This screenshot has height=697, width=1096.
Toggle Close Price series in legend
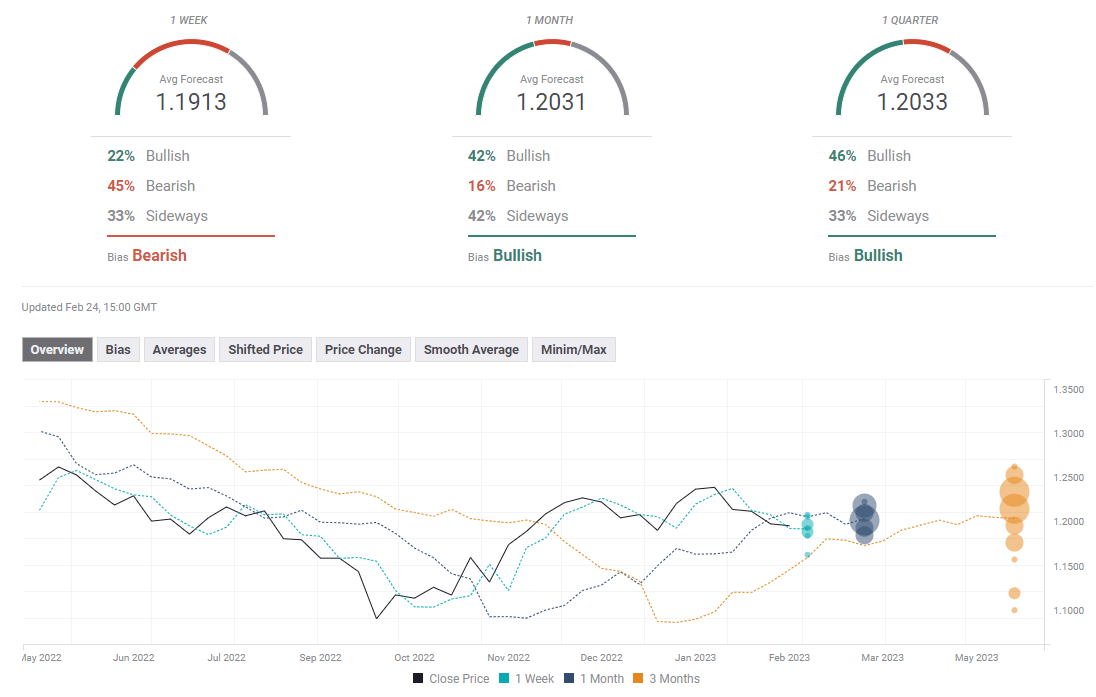[451, 679]
